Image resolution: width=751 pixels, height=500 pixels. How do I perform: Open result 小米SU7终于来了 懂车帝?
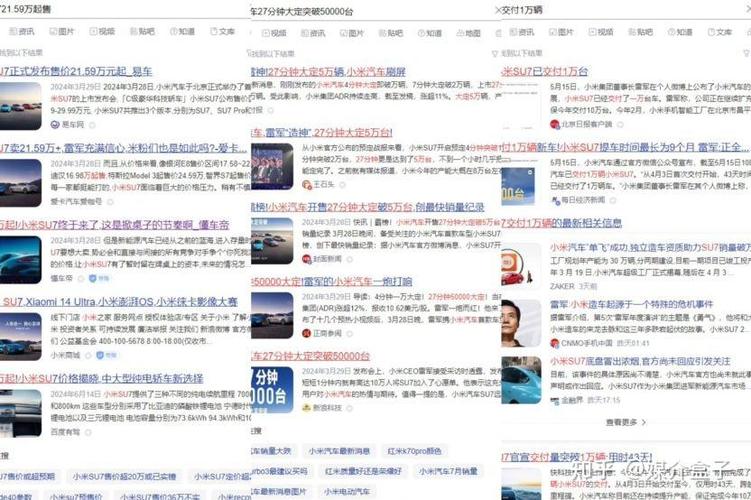114,225
